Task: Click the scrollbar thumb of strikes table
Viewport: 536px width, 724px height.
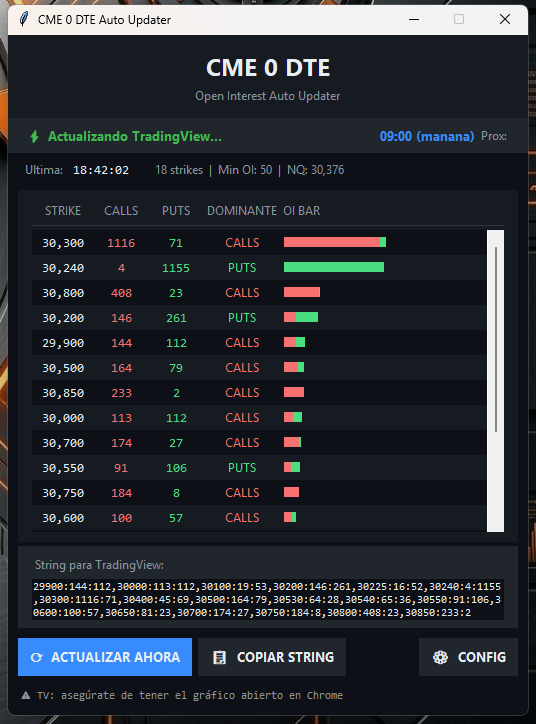Action: click(496, 339)
